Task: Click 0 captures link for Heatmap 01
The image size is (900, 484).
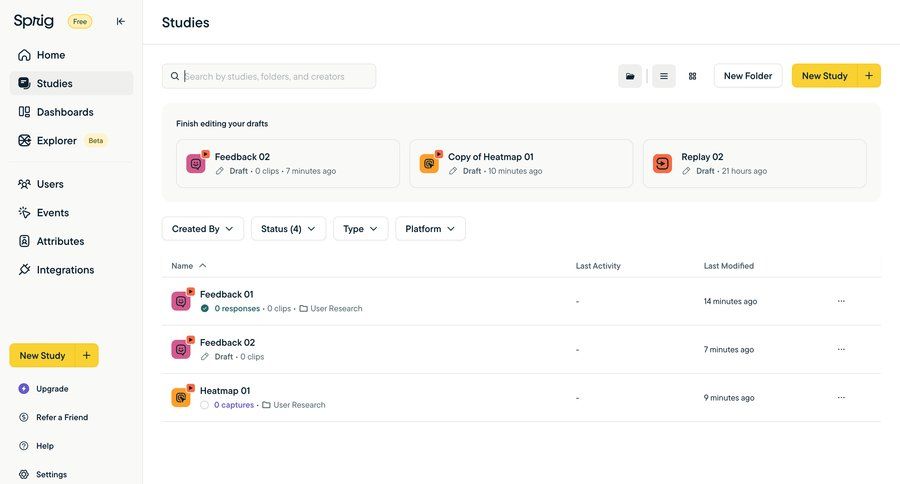Action: coord(234,405)
